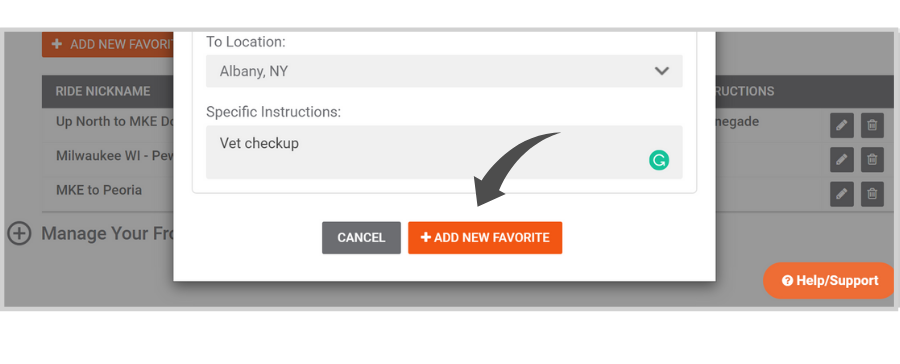
Task: Click trash icon for Milwaukee WI ride
Action: pyautogui.click(x=872, y=160)
